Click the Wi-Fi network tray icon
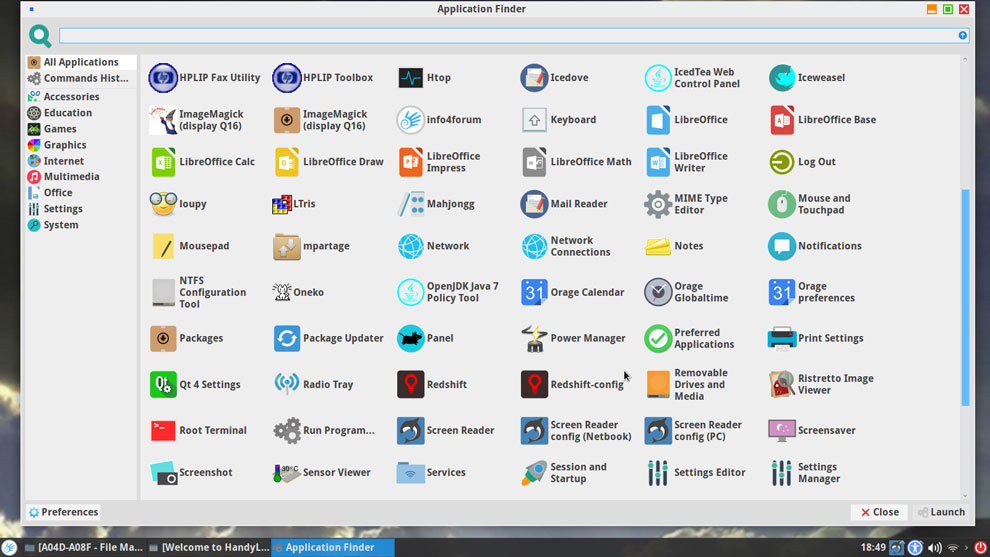Screen dimensions: 990x557 (953, 548)
